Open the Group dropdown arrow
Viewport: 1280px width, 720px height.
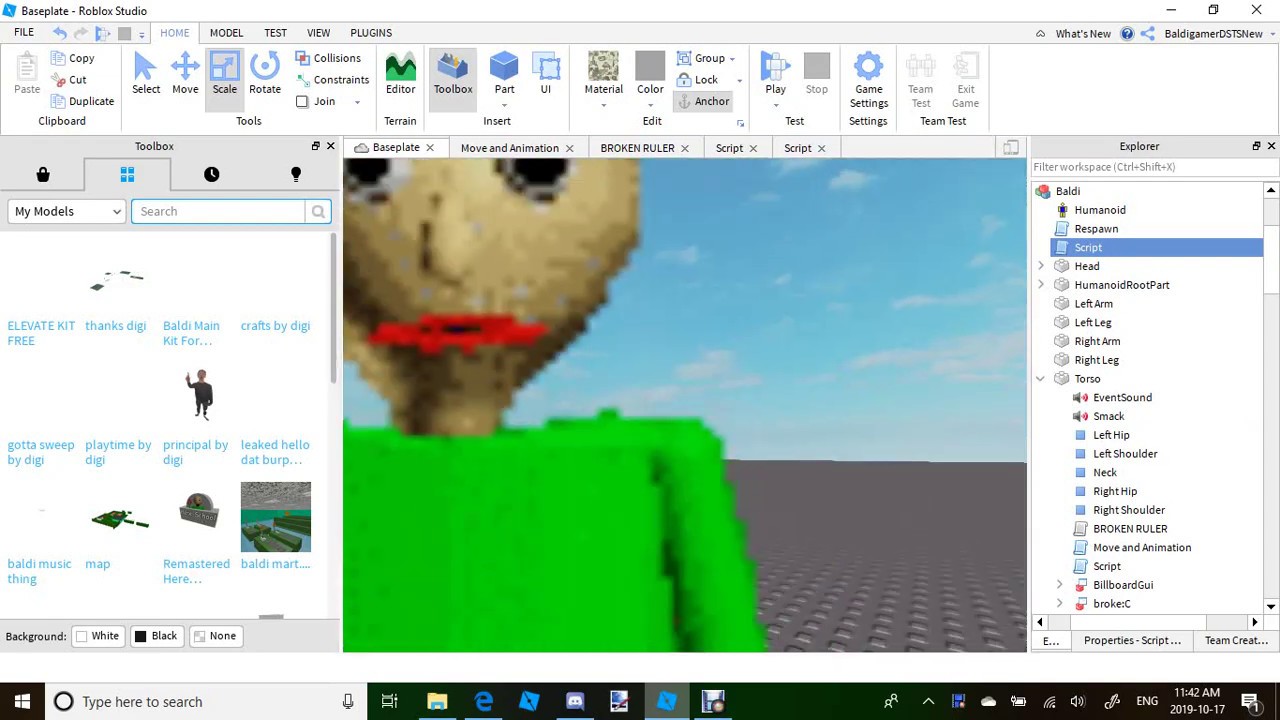tap(732, 59)
